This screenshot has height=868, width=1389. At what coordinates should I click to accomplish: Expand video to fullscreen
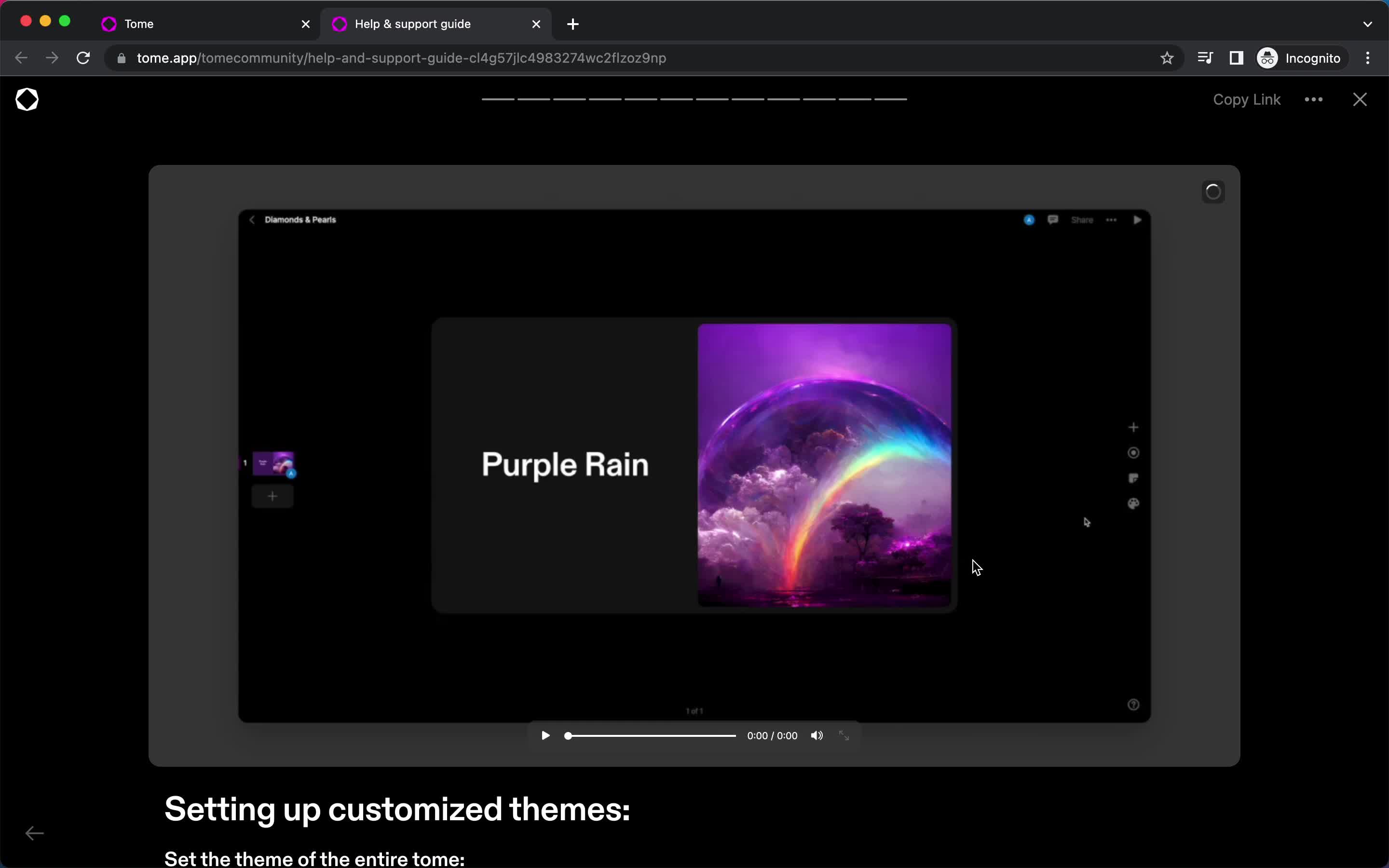pos(844,735)
